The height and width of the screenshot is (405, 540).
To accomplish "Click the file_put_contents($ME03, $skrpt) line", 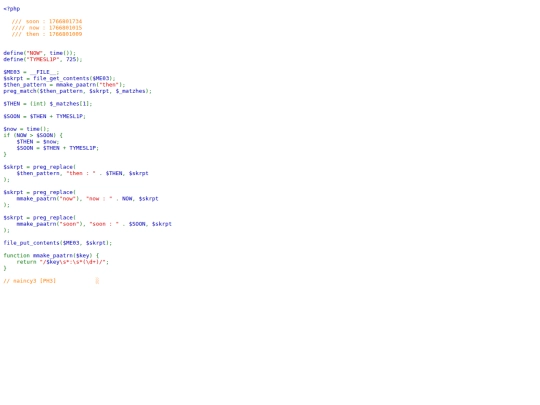I will (58, 243).
